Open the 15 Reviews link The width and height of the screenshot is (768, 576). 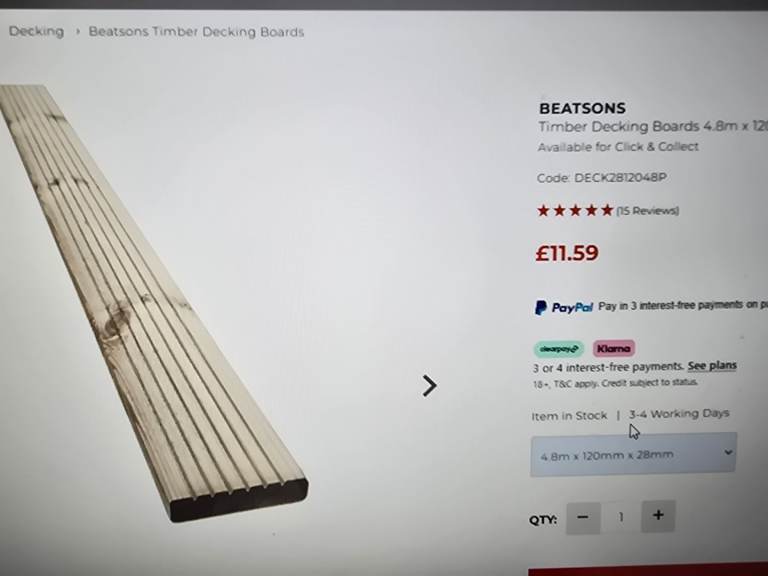(x=647, y=211)
